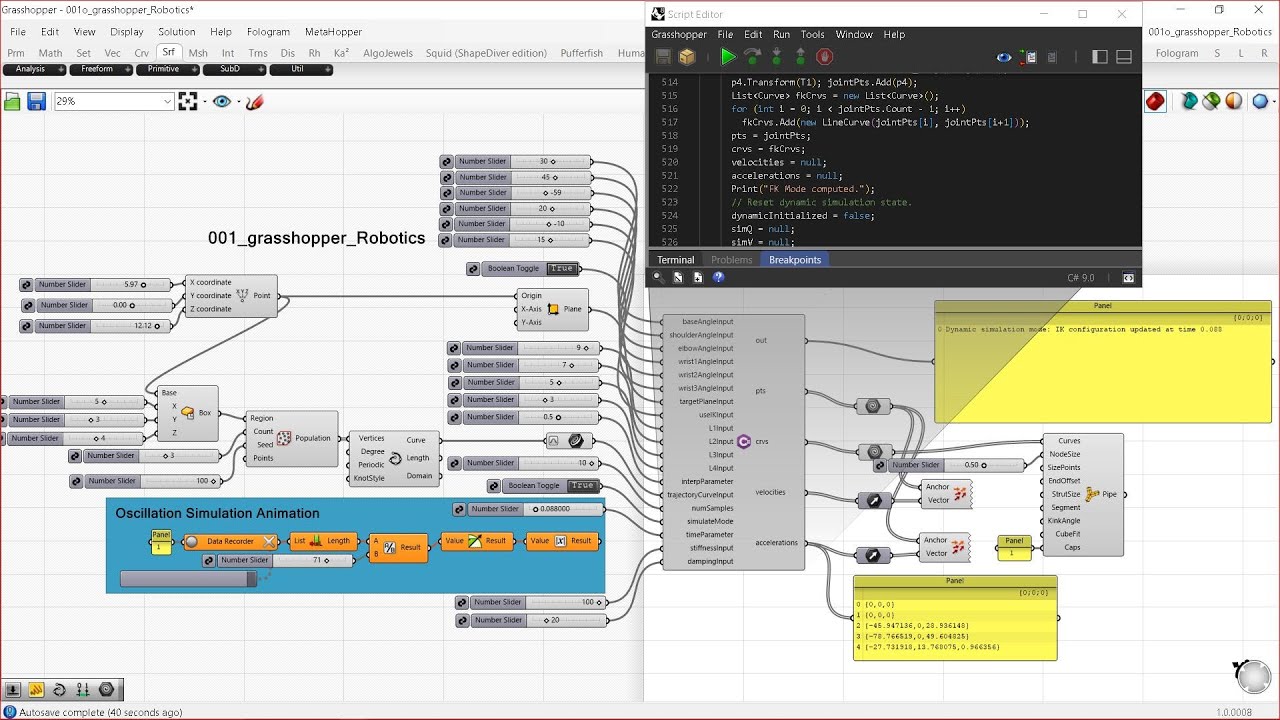
Task: Click the 001_grasshopper_Robotics title label
Action: (316, 238)
